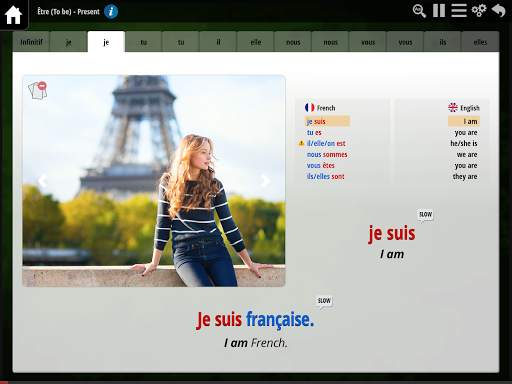Click we are in English column

click(x=467, y=154)
